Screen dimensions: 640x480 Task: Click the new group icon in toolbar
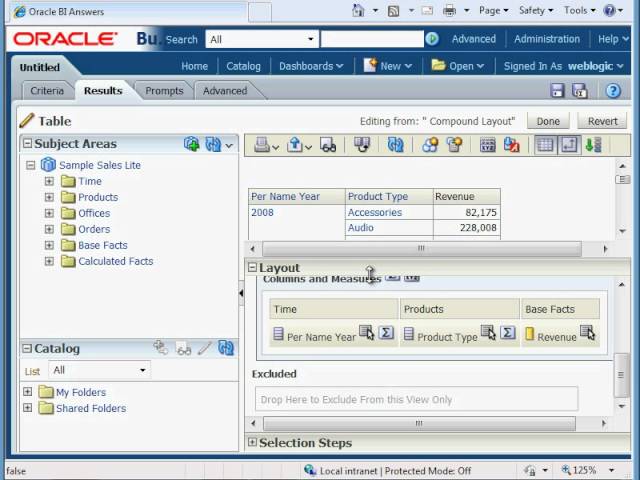430,145
